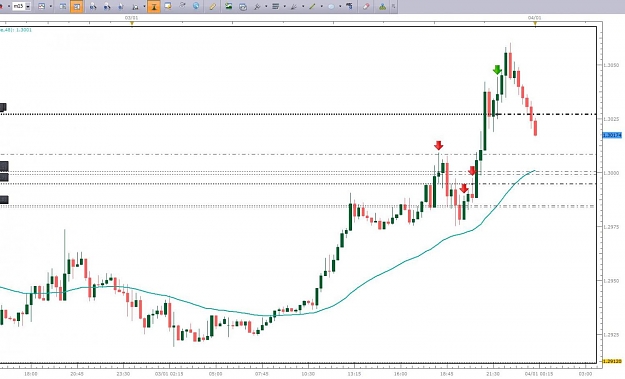Click the split window layout icon

coord(63,6)
